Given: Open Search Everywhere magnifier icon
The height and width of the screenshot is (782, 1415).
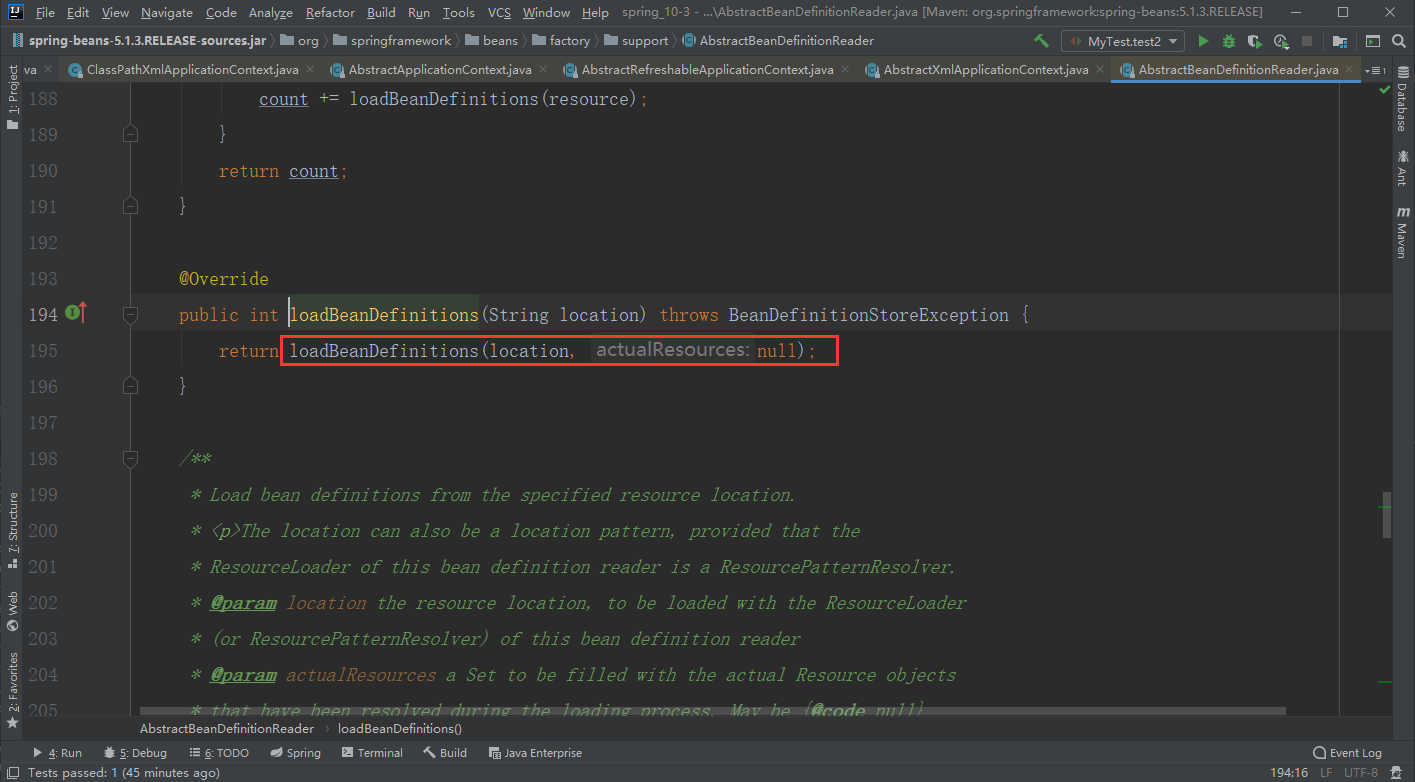Looking at the screenshot, I should tap(1399, 41).
